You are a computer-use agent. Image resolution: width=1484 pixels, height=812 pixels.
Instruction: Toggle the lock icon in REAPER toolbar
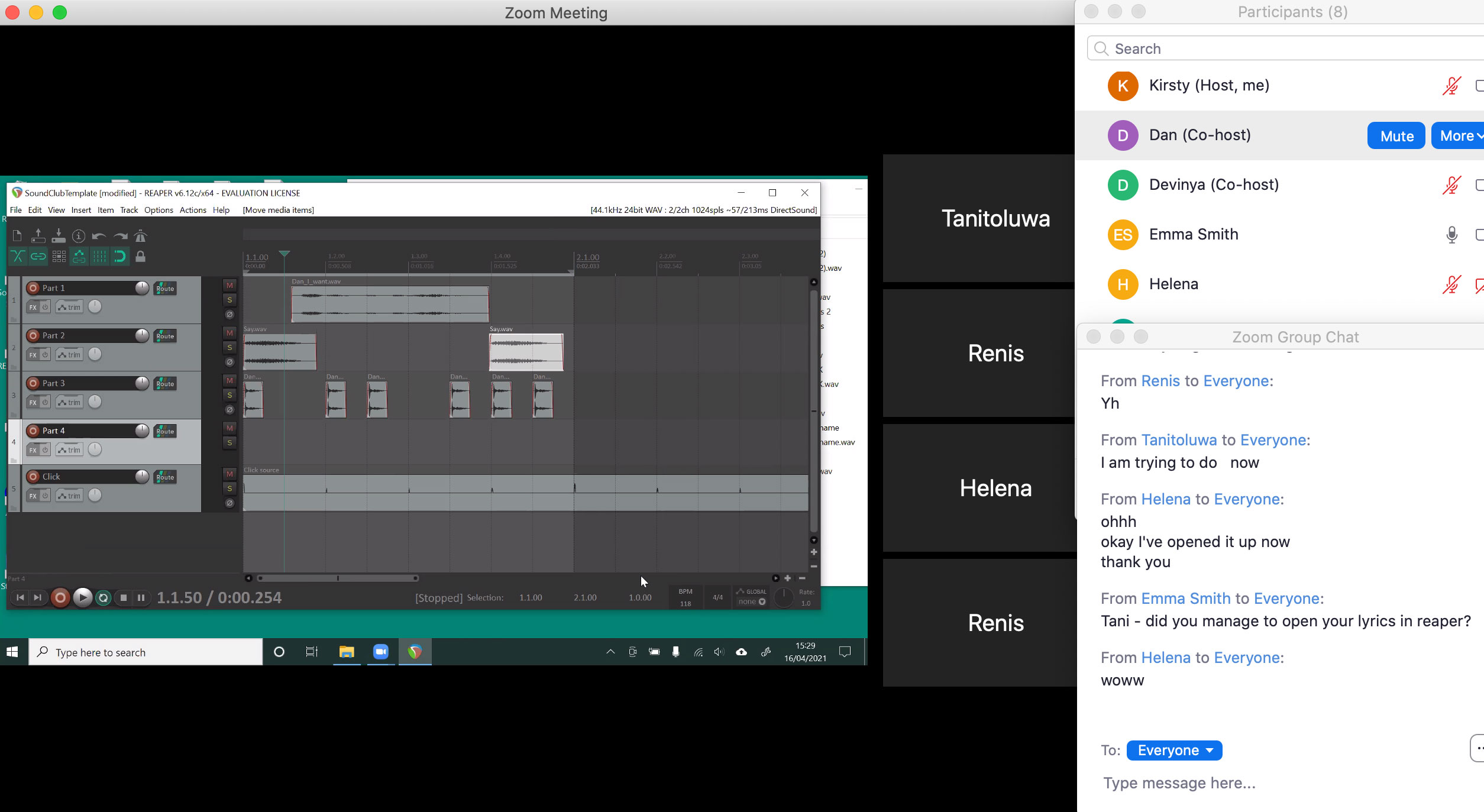140,257
